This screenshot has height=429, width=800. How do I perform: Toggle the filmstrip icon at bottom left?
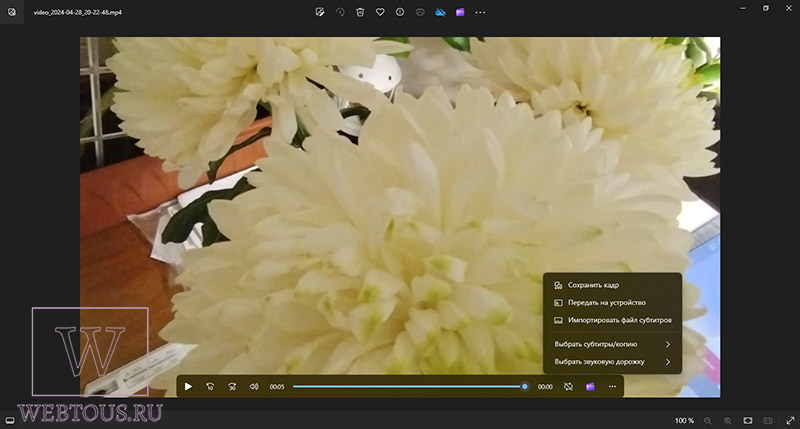click(x=10, y=420)
